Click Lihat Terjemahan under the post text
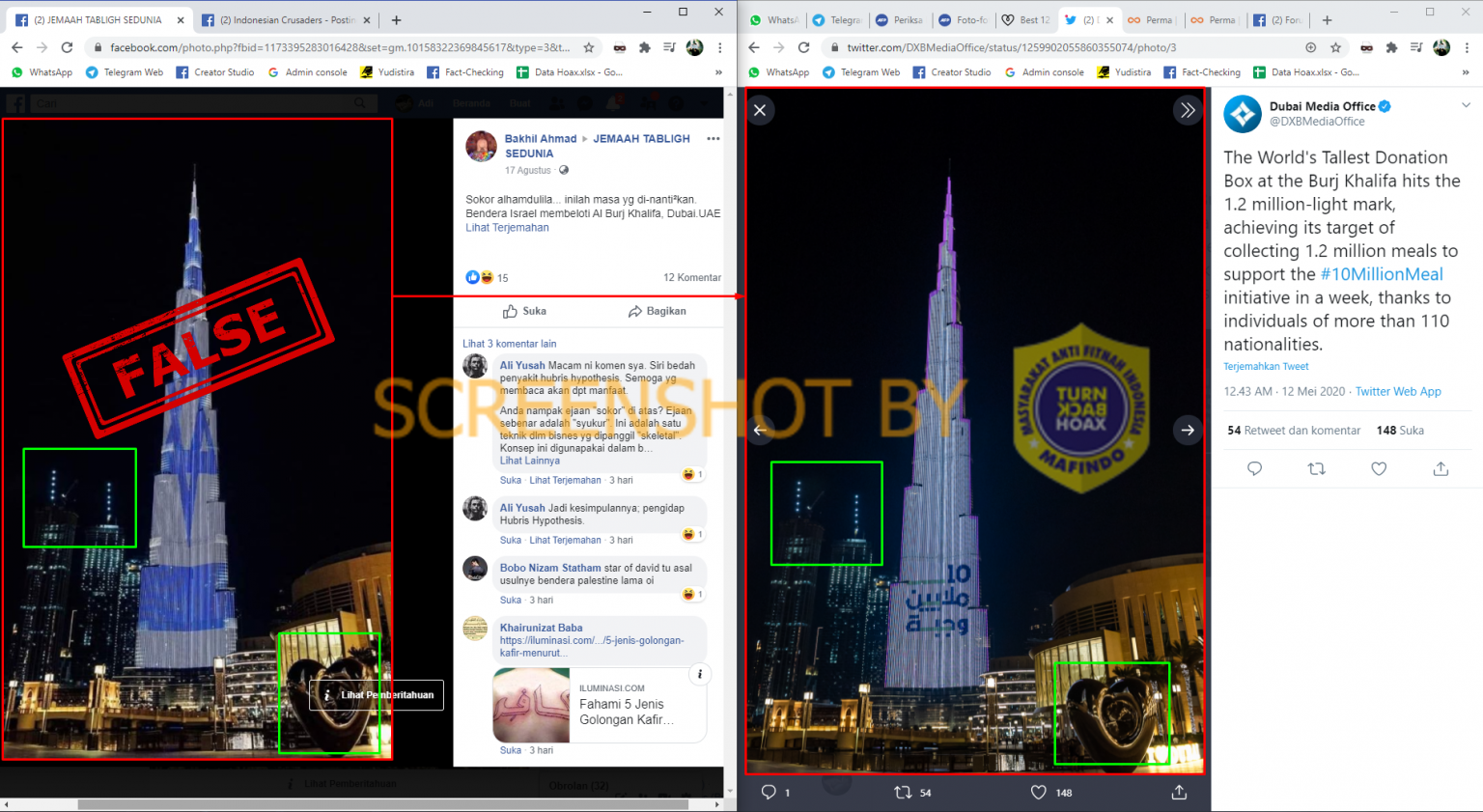This screenshot has width=1483, height=812. tap(507, 228)
